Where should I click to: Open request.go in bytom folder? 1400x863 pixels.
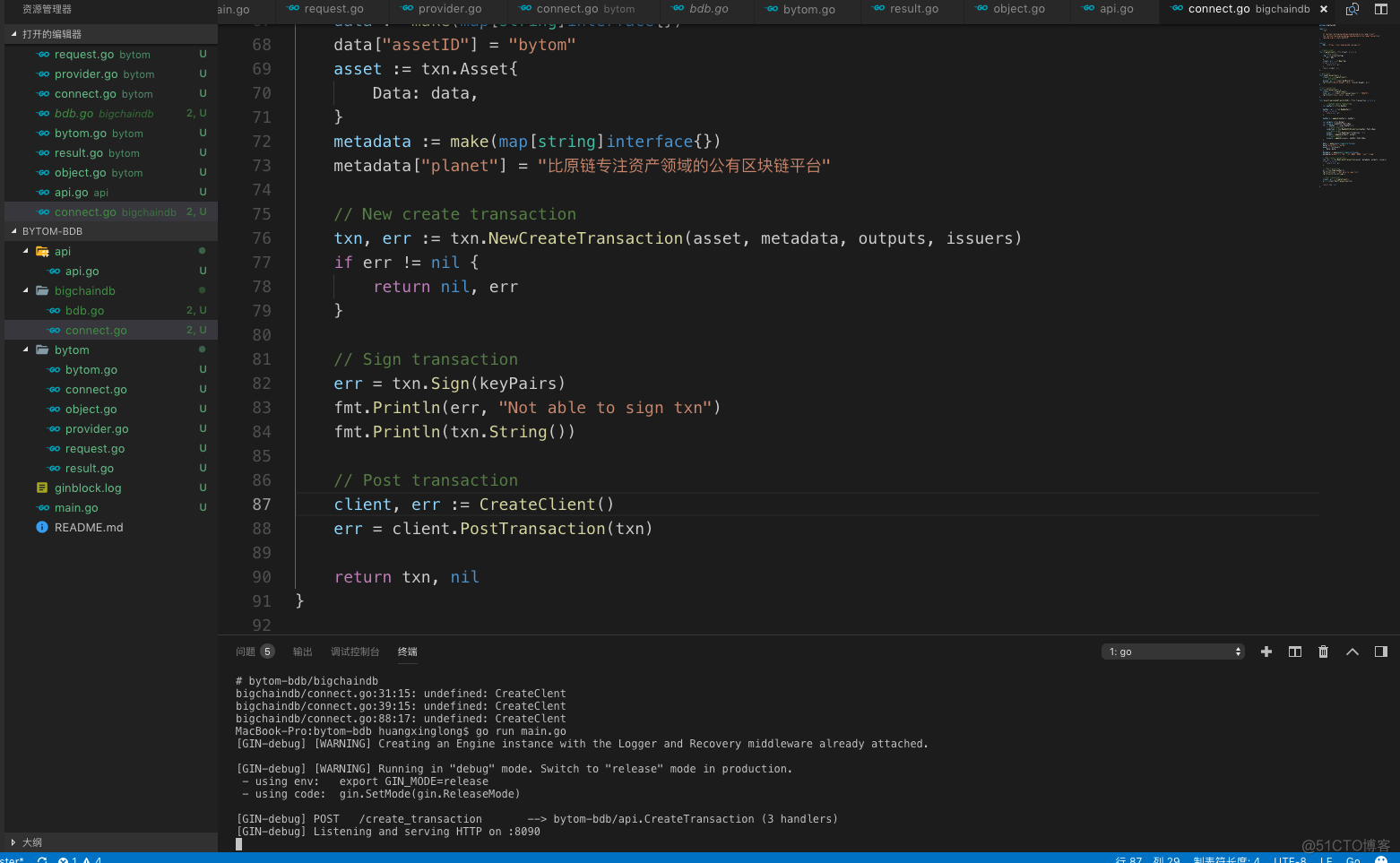(x=111, y=449)
